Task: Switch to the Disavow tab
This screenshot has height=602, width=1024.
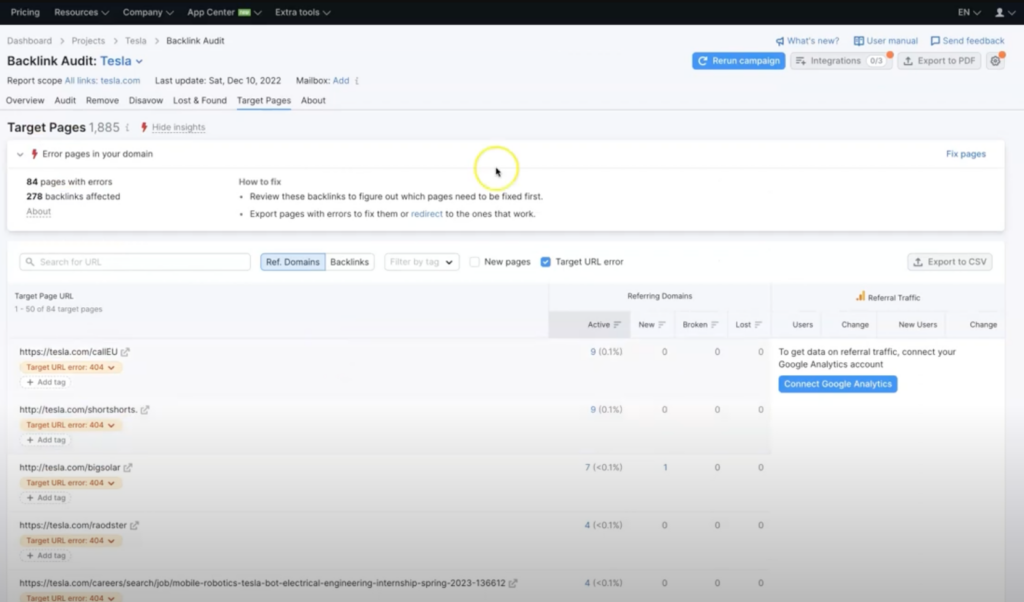Action: pyautogui.click(x=146, y=101)
